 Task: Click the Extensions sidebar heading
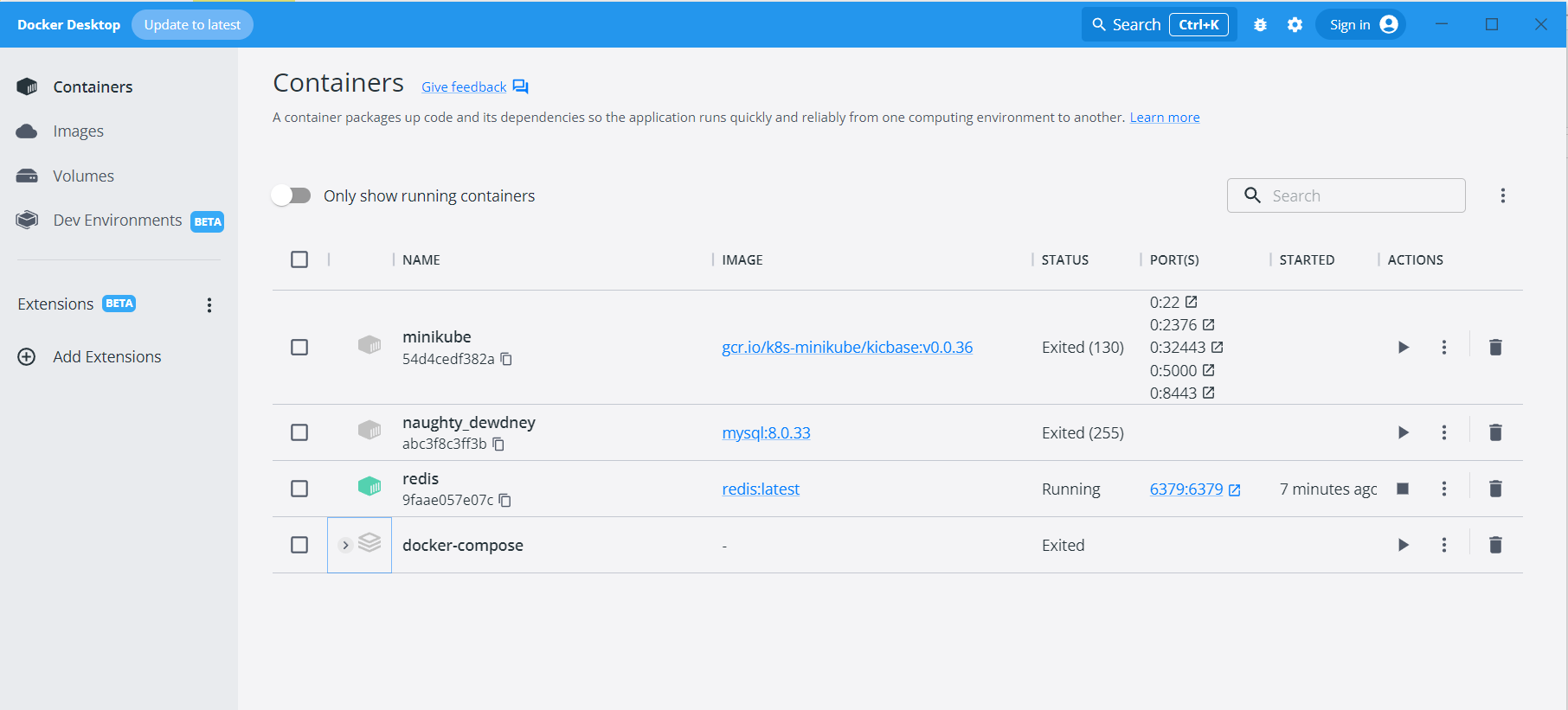tap(55, 304)
